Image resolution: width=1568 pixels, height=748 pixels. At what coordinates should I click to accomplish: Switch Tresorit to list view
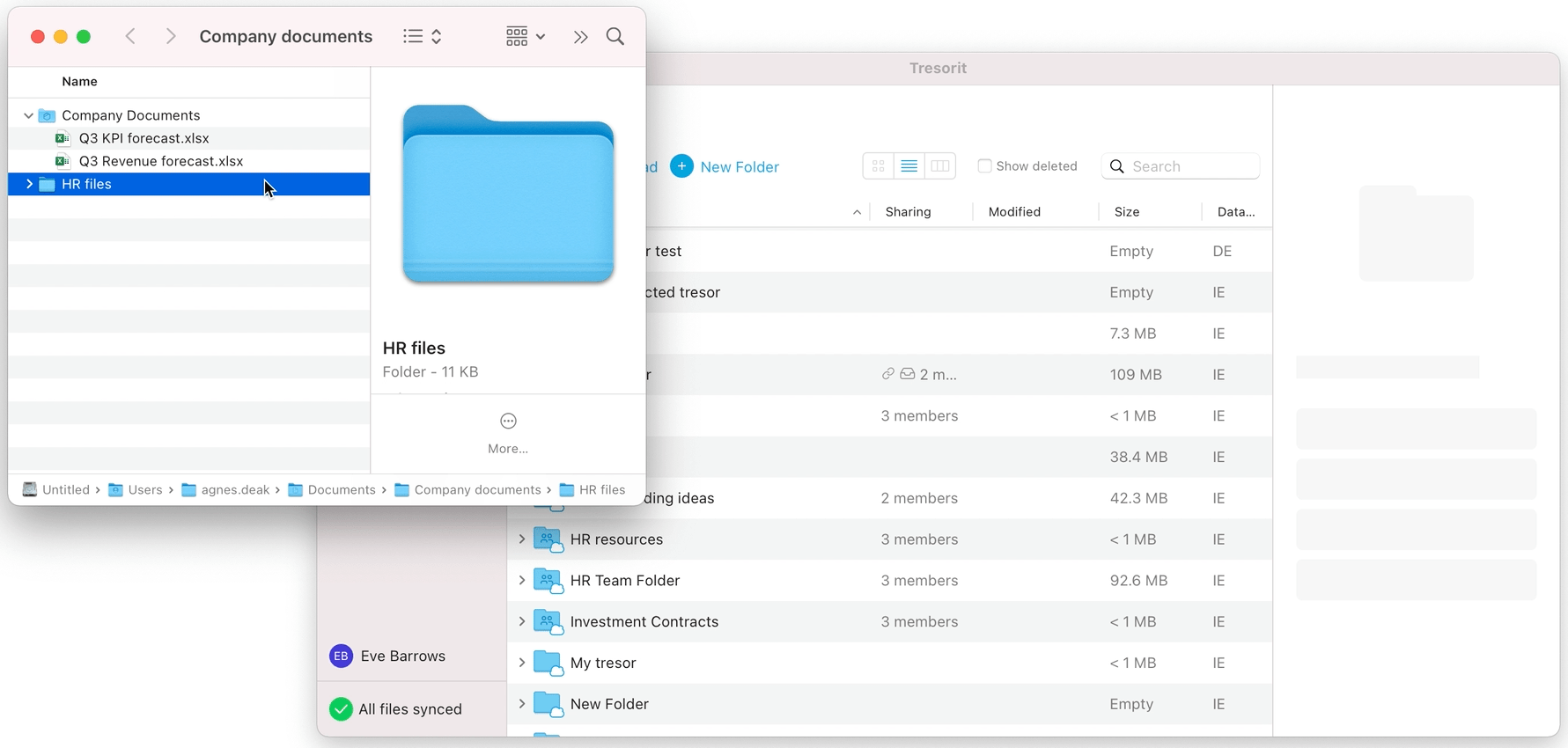pos(909,166)
